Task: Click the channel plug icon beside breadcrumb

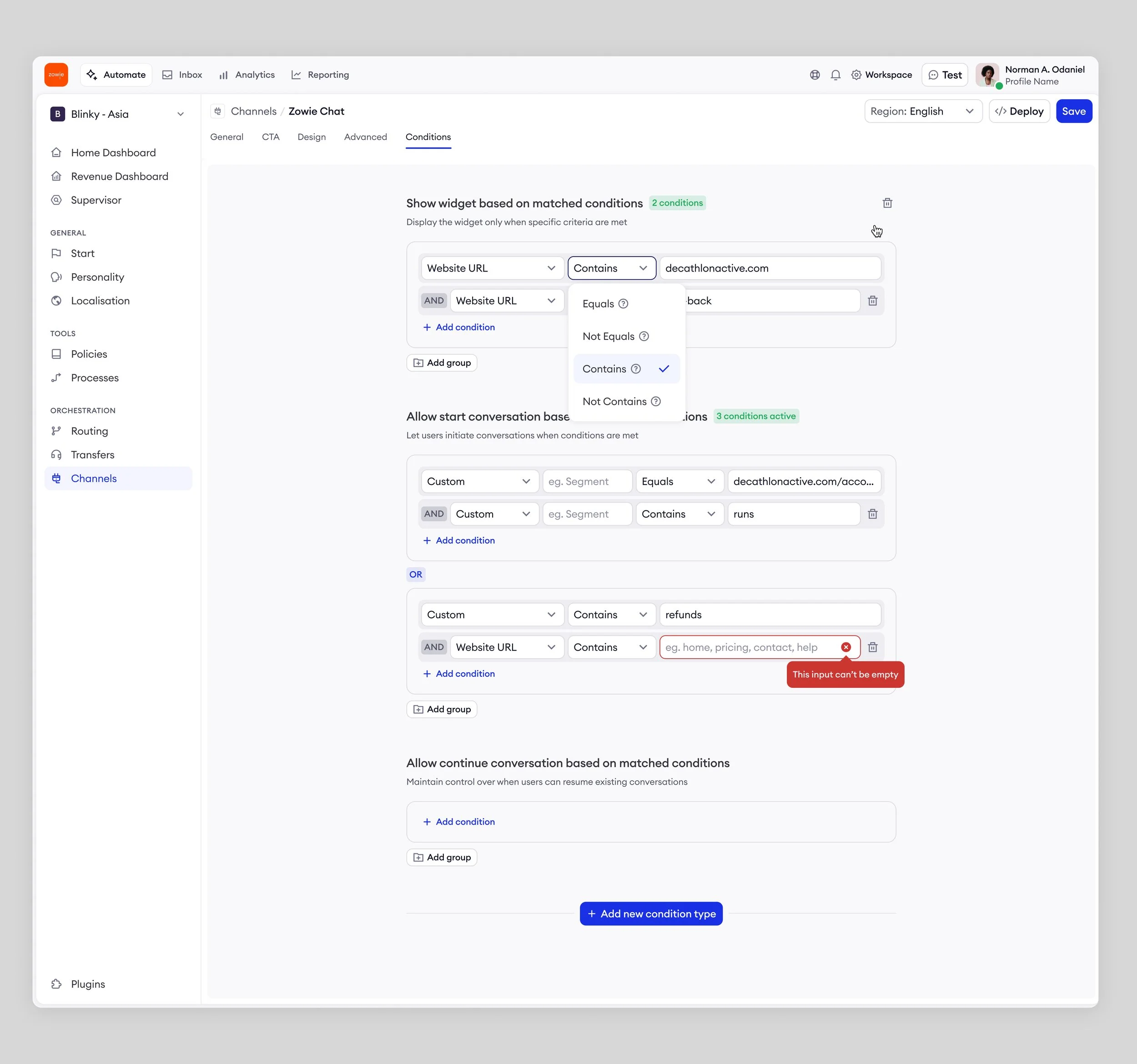Action: [217, 111]
